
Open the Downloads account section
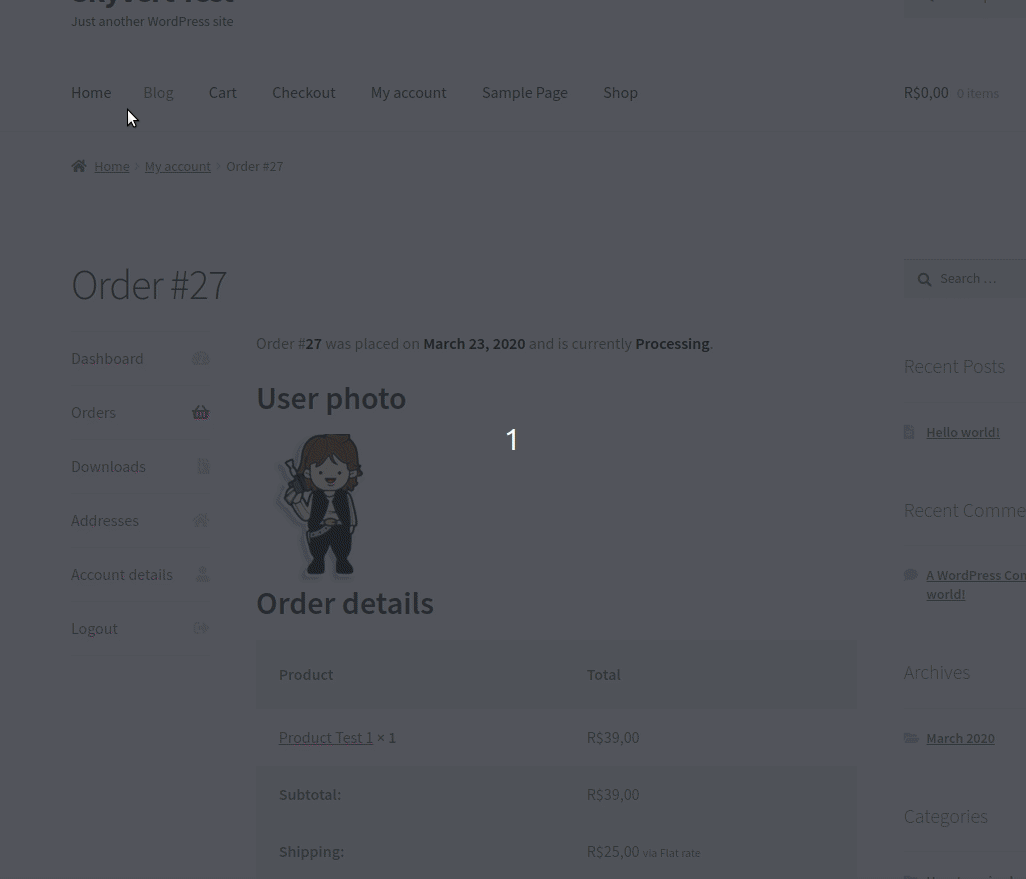[x=109, y=467]
